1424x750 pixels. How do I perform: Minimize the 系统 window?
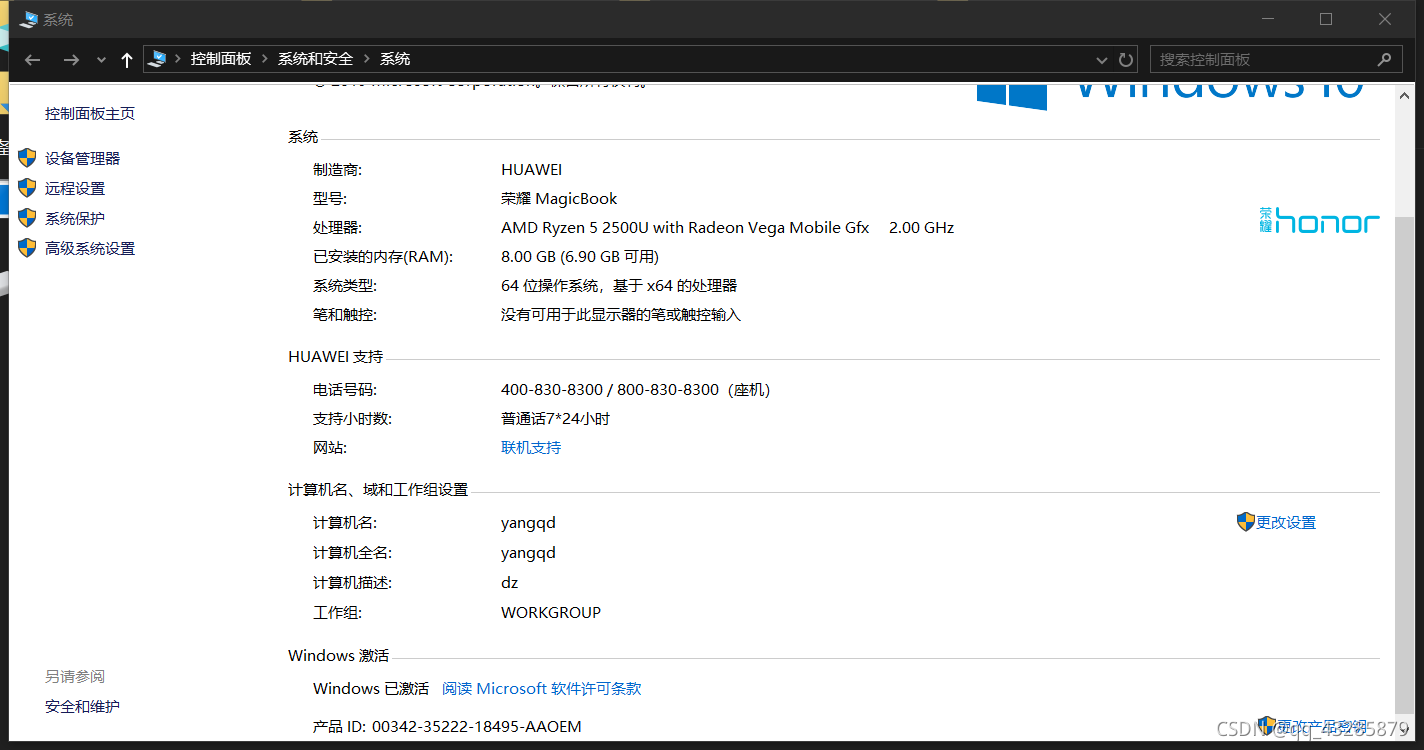(1268, 19)
